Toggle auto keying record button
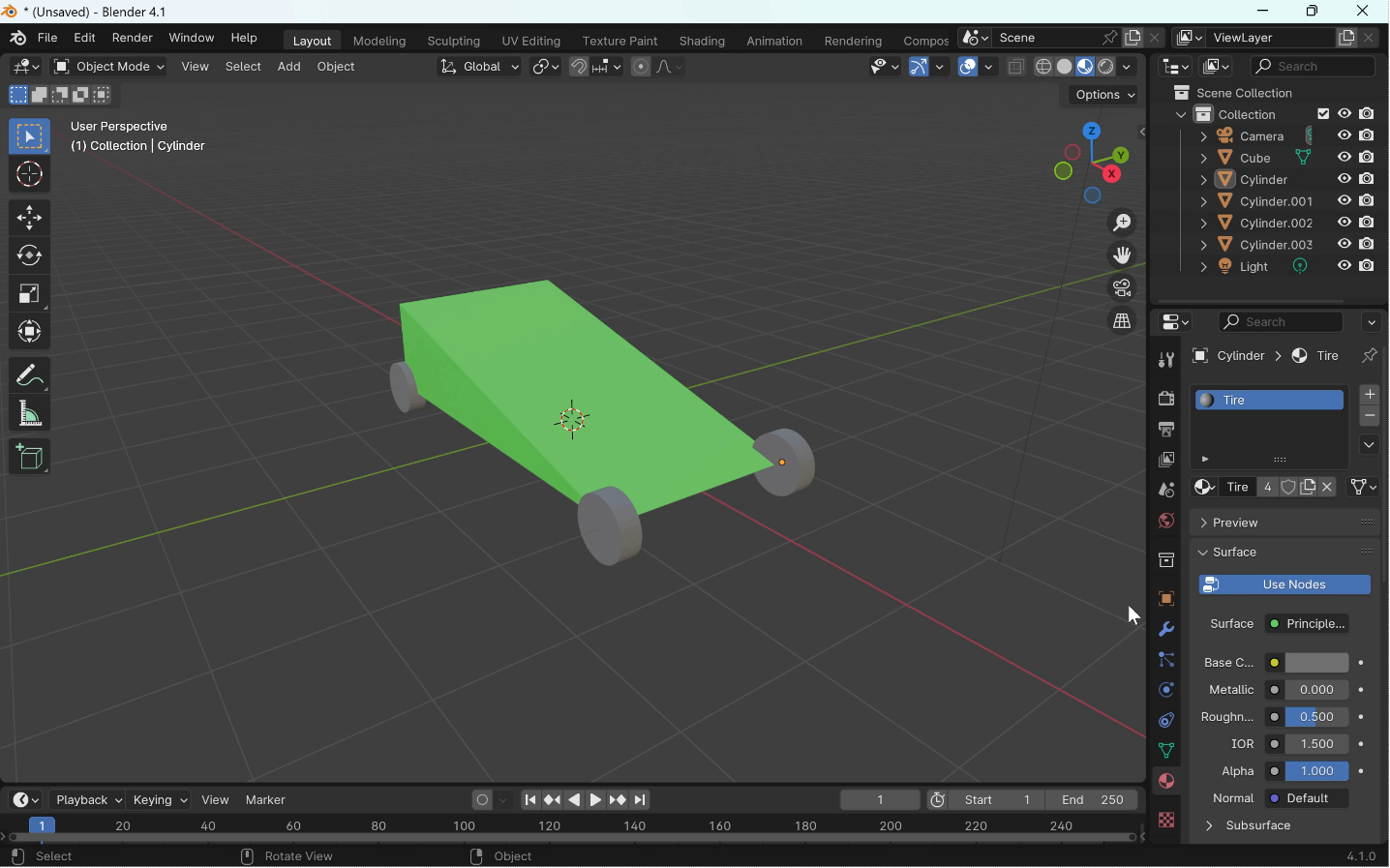1390x868 pixels. point(483,801)
